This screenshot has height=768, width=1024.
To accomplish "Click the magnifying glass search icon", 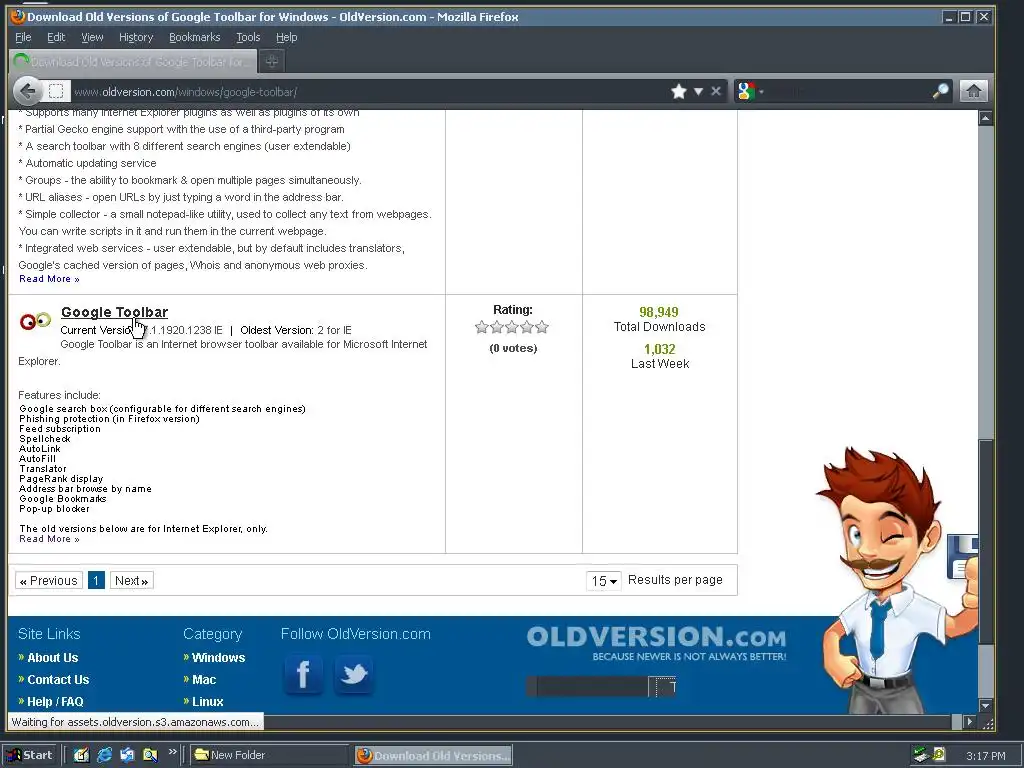I will click(x=940, y=91).
